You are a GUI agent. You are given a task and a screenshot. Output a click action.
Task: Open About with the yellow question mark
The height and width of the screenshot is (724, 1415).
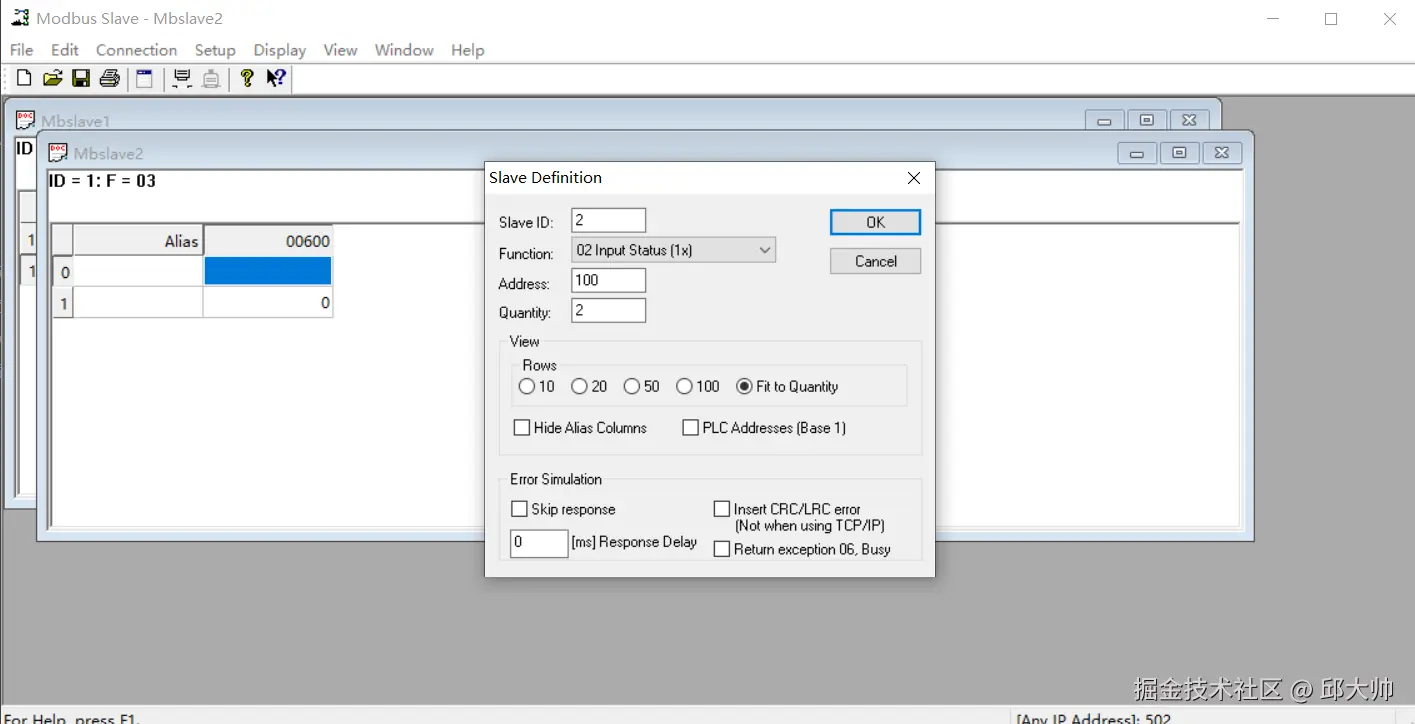click(247, 78)
